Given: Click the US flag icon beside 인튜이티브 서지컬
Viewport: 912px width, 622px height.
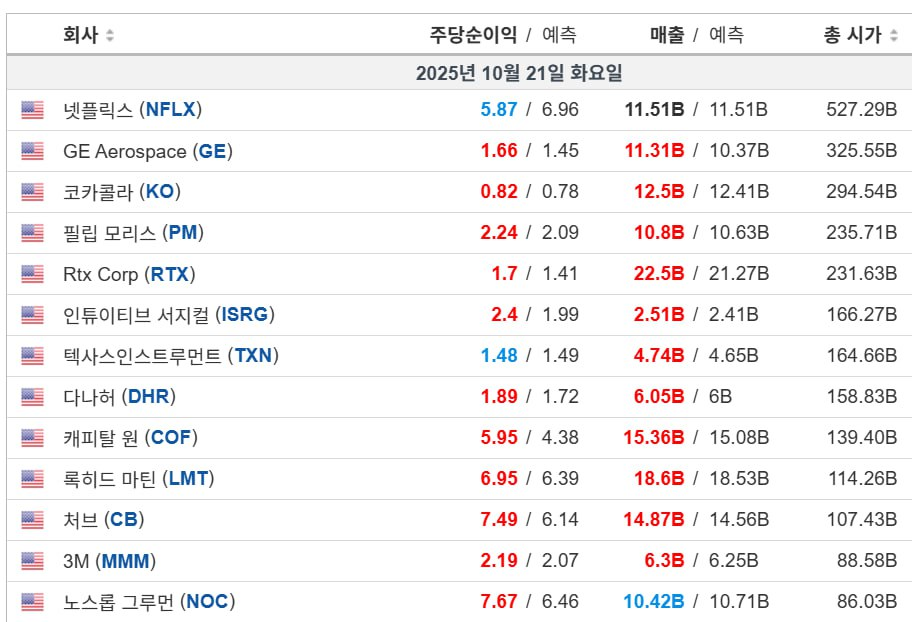Looking at the screenshot, I should (33, 315).
